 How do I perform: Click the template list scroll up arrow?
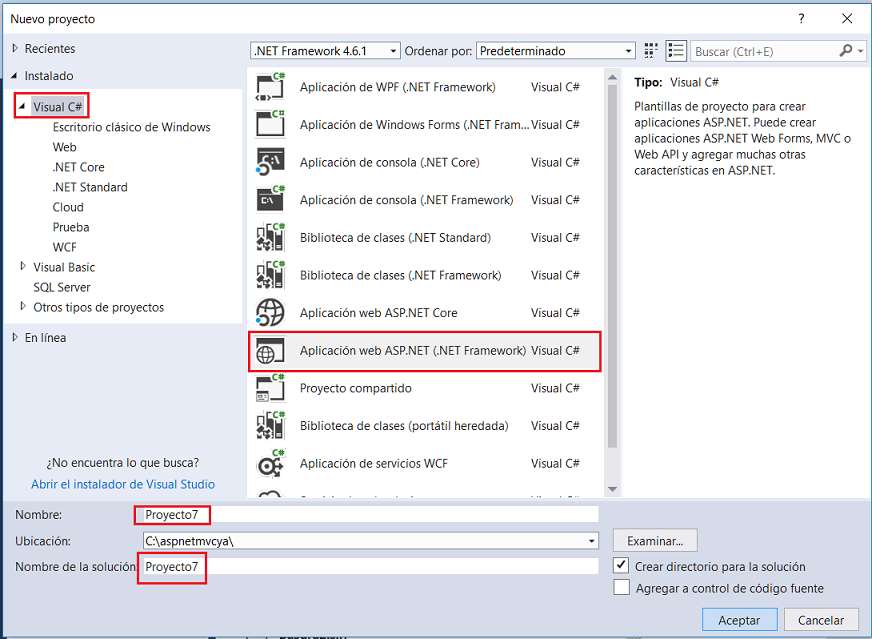point(612,77)
